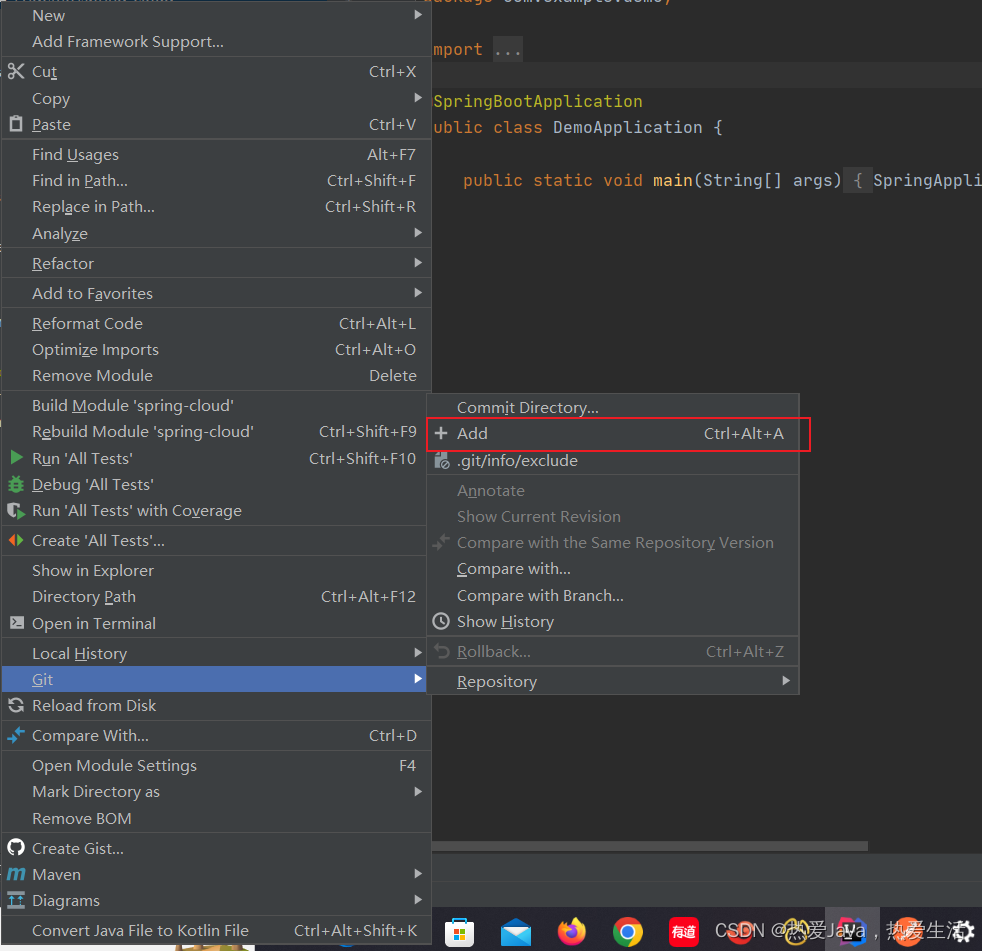Click the Reload from Disk refresh icon
Screen dimensions: 982x951
tap(16, 706)
